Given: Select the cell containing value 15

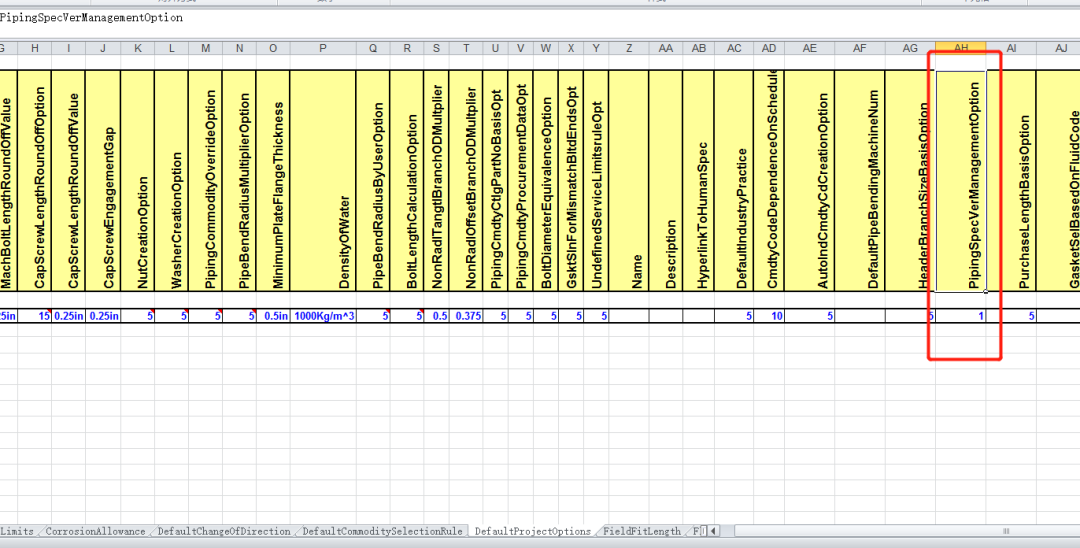Looking at the screenshot, I should click(x=34, y=316).
